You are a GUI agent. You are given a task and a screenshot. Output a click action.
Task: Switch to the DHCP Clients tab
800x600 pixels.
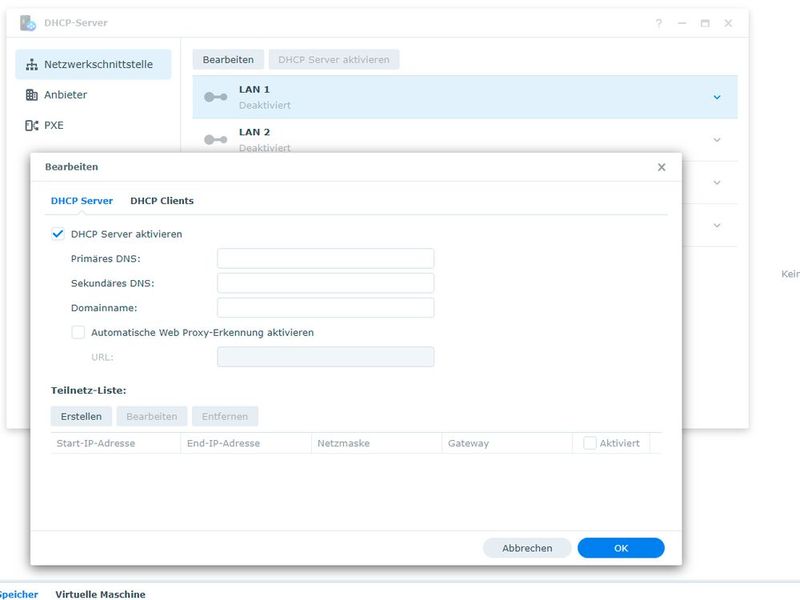click(x=161, y=200)
